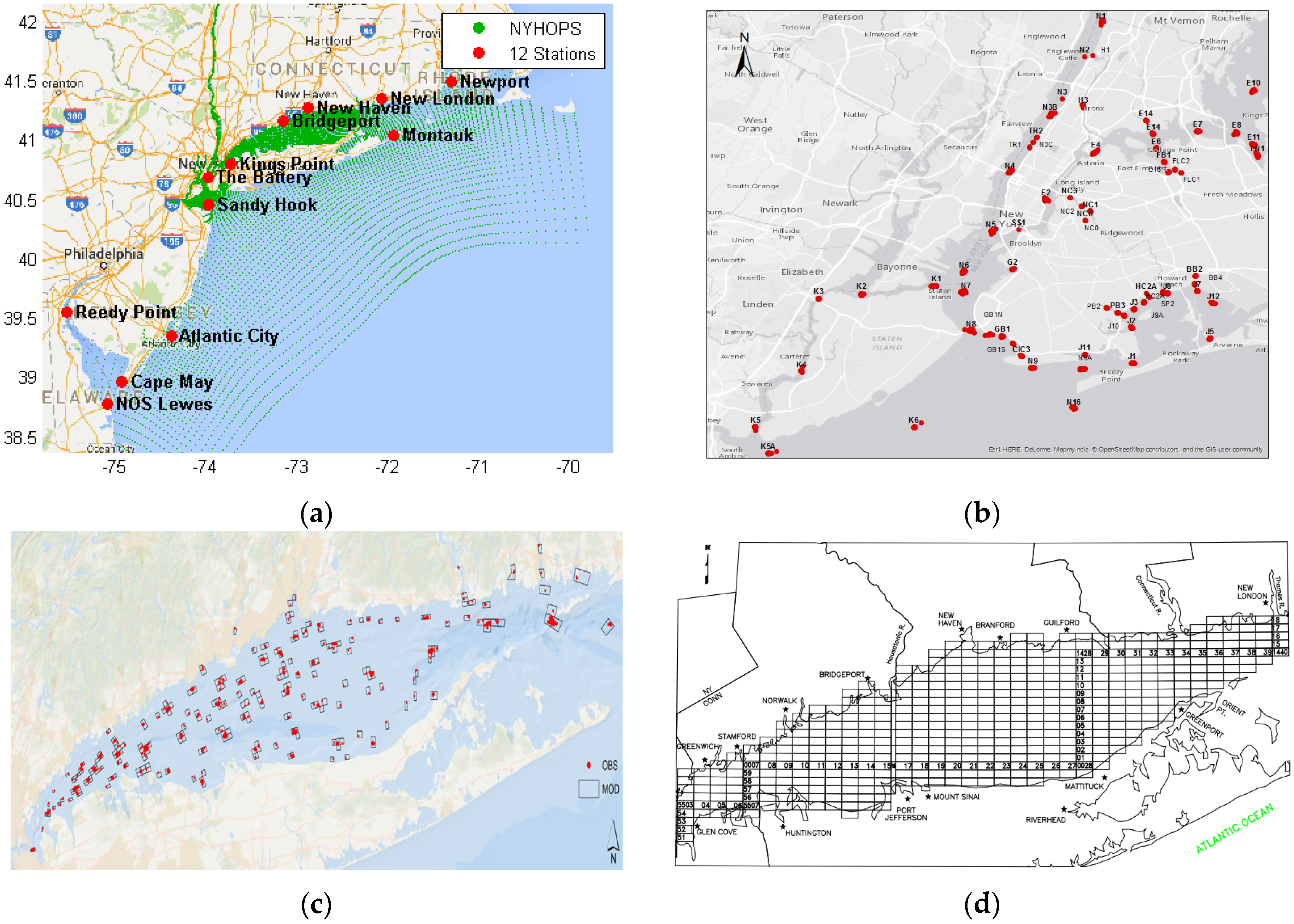Click the Reedy Point label
The image size is (1294, 924).
click(126, 312)
